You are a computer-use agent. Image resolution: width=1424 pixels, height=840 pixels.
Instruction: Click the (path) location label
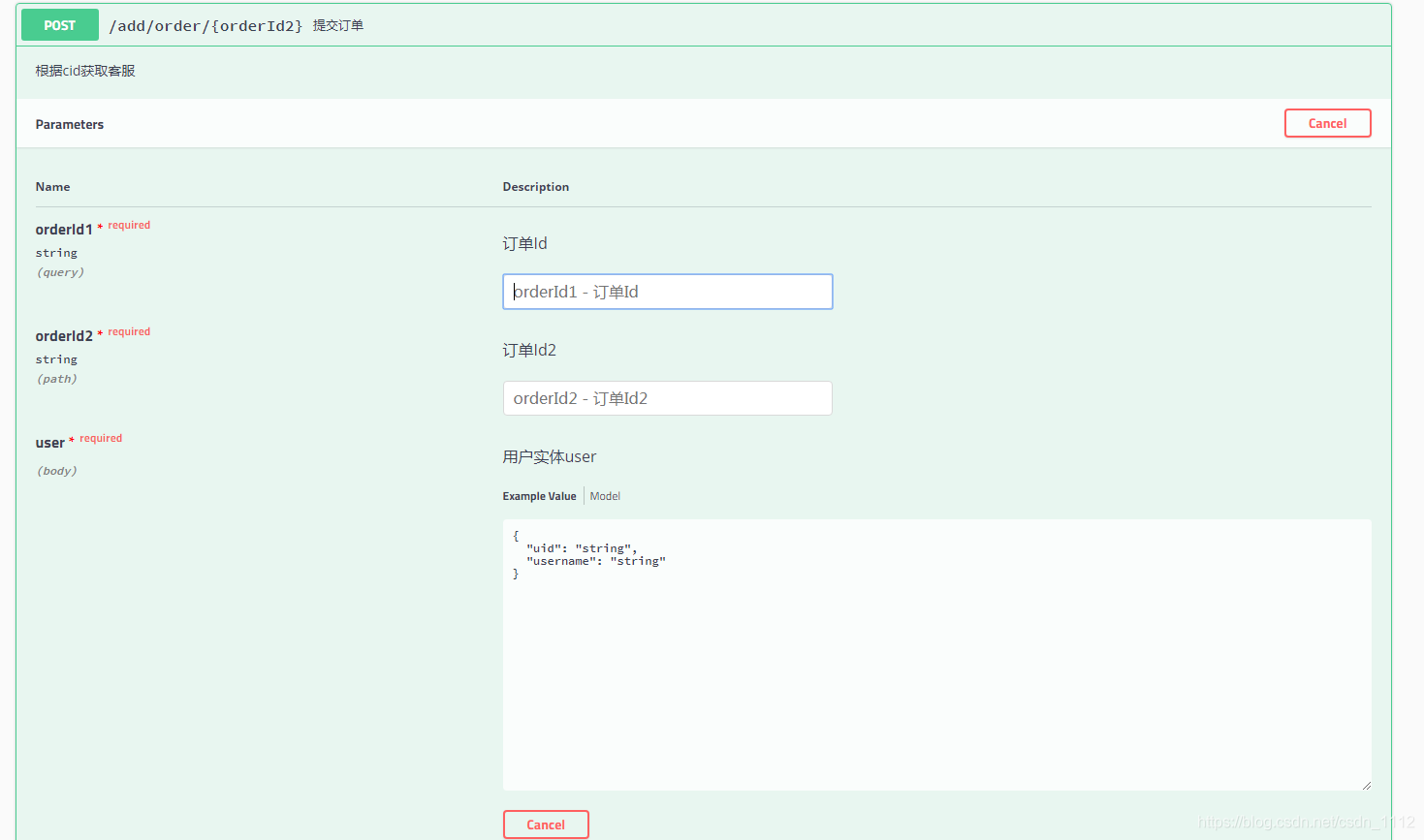coord(56,379)
